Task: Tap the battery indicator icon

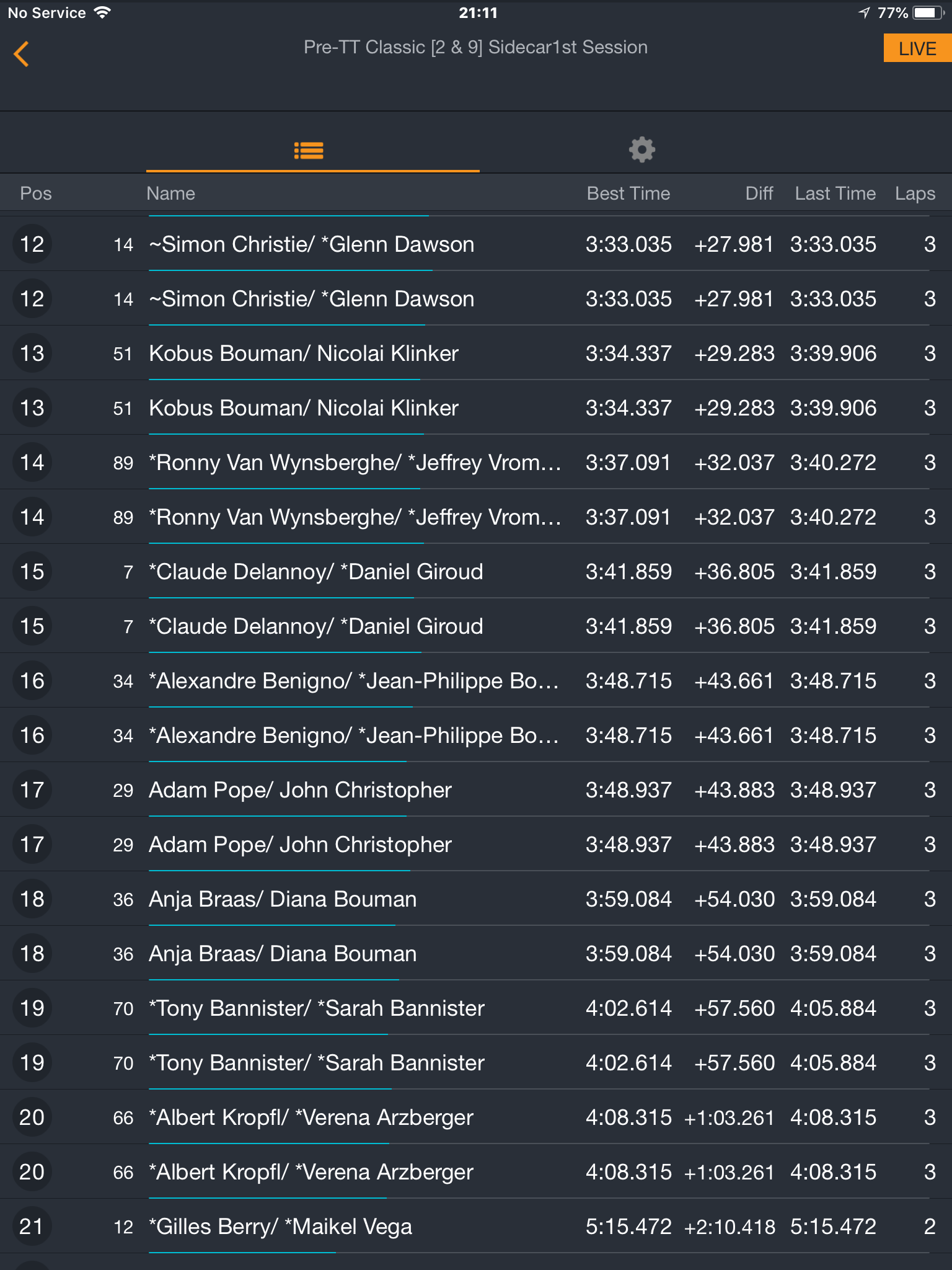Action: click(x=927, y=12)
